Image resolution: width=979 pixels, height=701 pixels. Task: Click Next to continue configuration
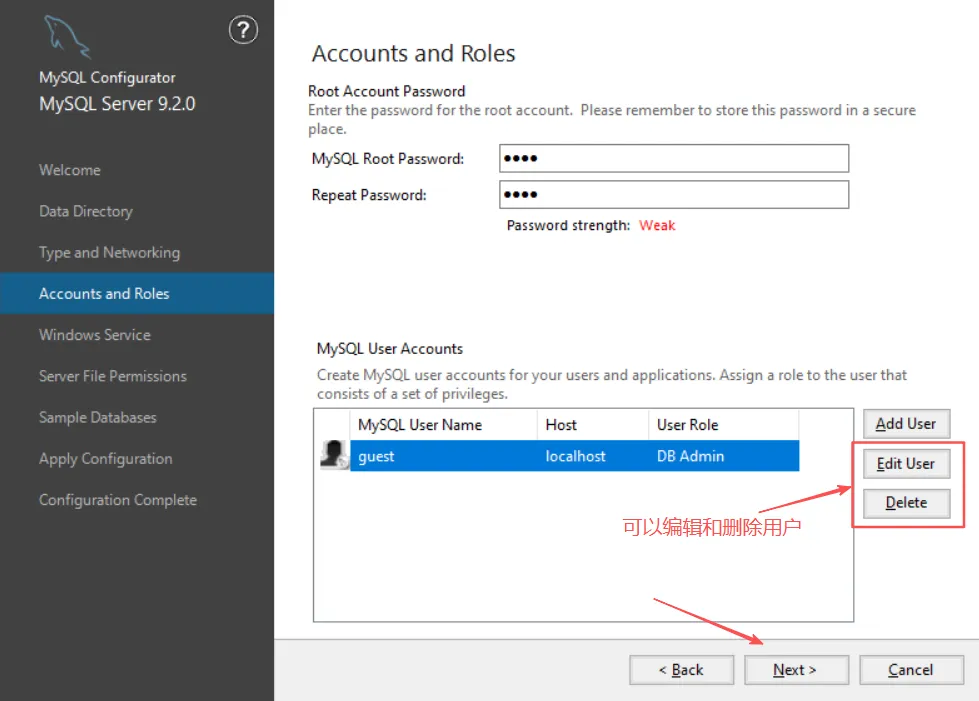pyautogui.click(x=796, y=670)
